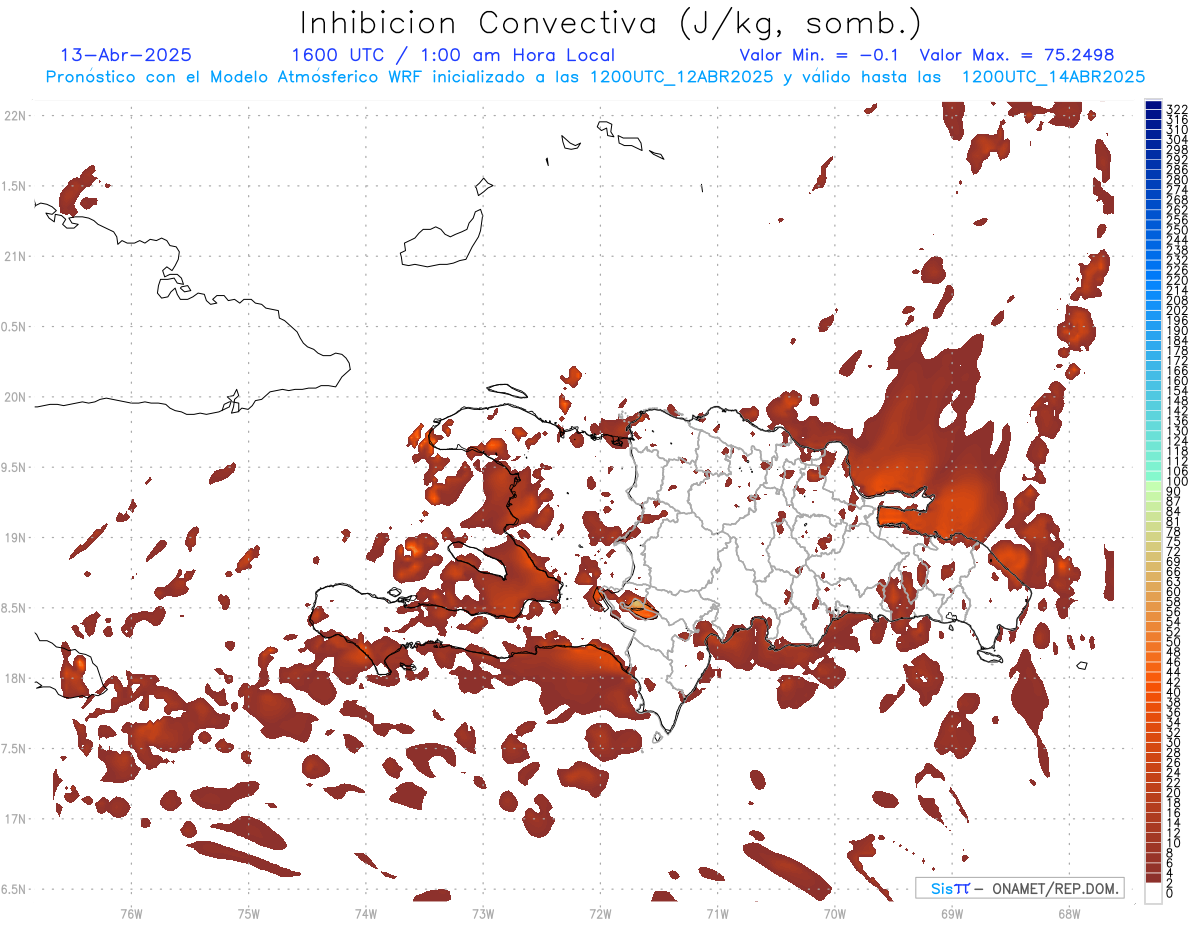
Task: Click the "21N" latitude label
Action: tap(15, 257)
